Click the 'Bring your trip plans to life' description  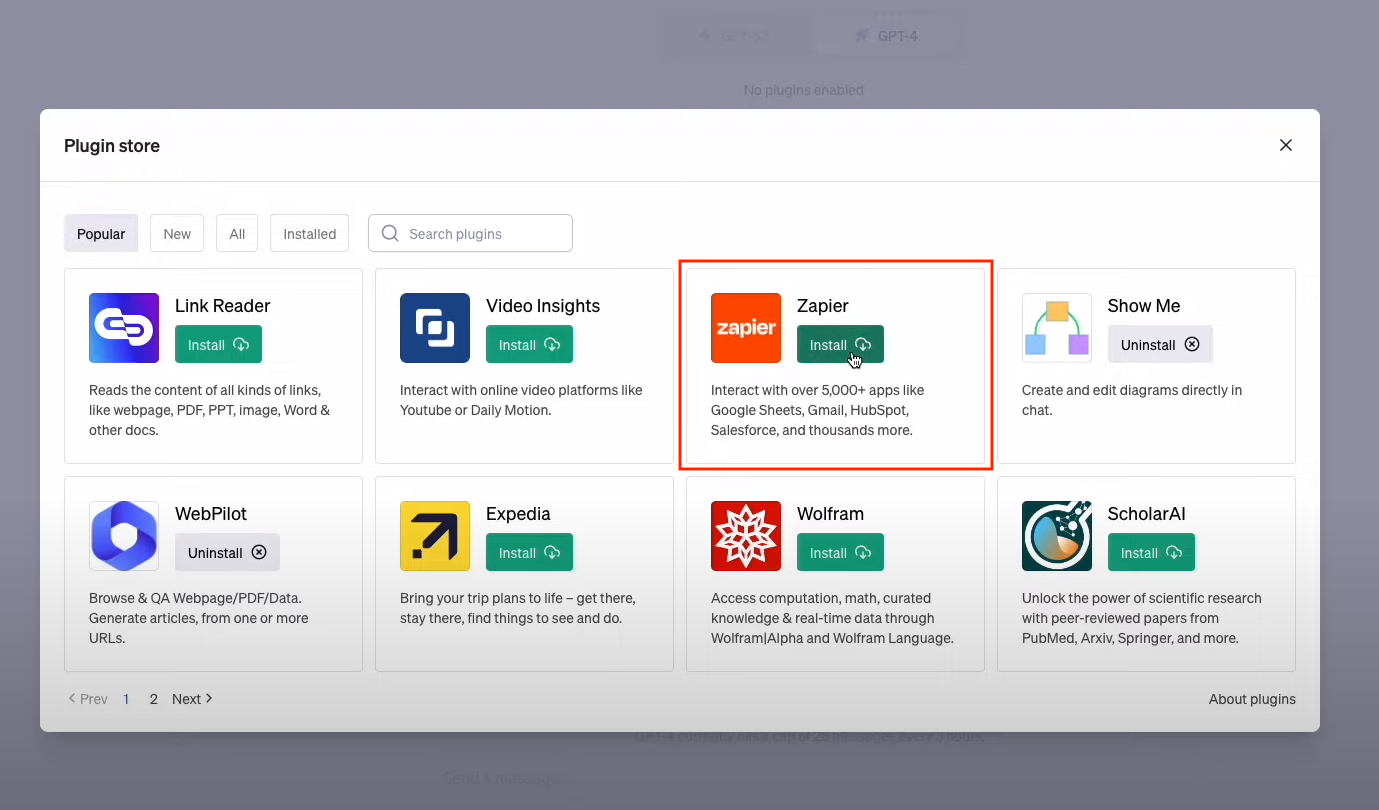pyautogui.click(x=518, y=608)
